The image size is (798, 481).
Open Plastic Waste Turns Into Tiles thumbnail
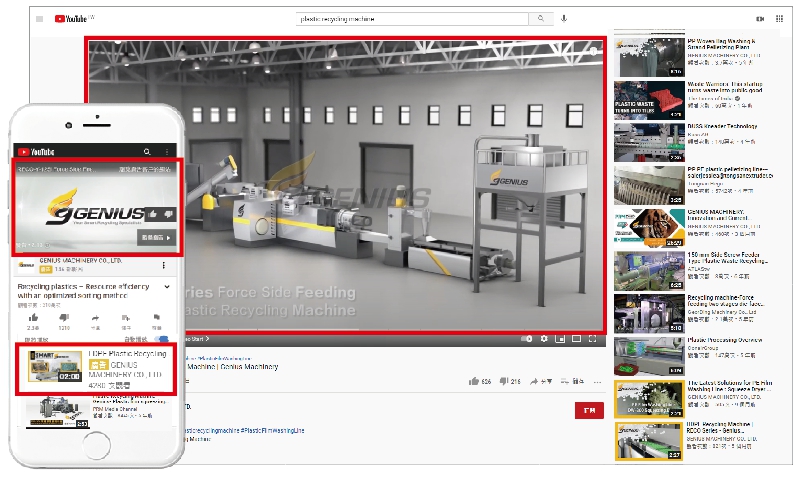(649, 100)
